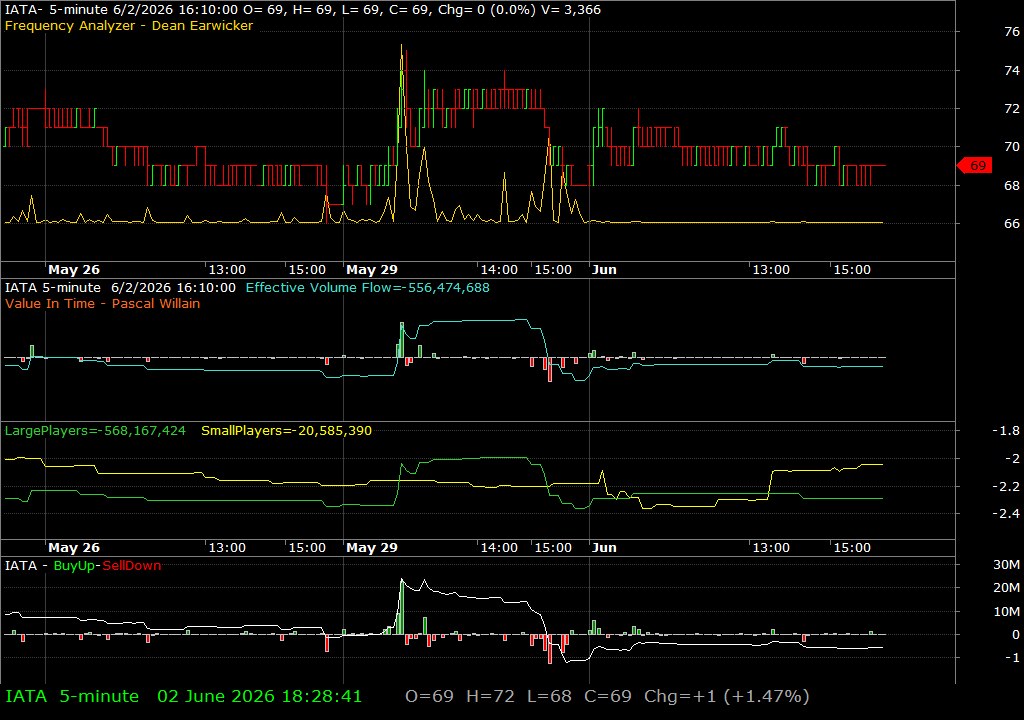Click the green BuyUp legend label
The image size is (1024, 720).
74,565
